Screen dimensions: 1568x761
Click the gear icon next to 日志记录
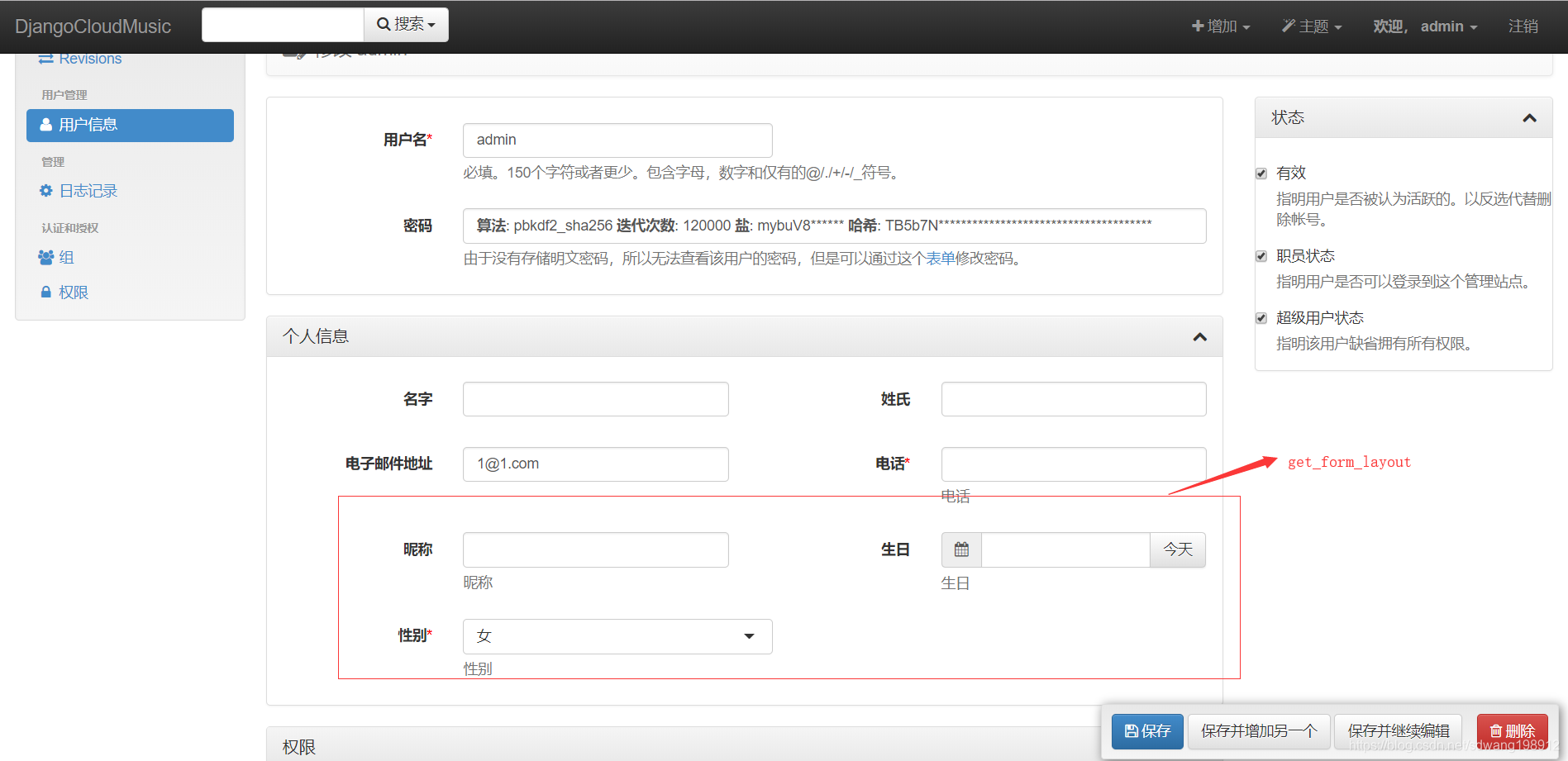[x=46, y=191]
